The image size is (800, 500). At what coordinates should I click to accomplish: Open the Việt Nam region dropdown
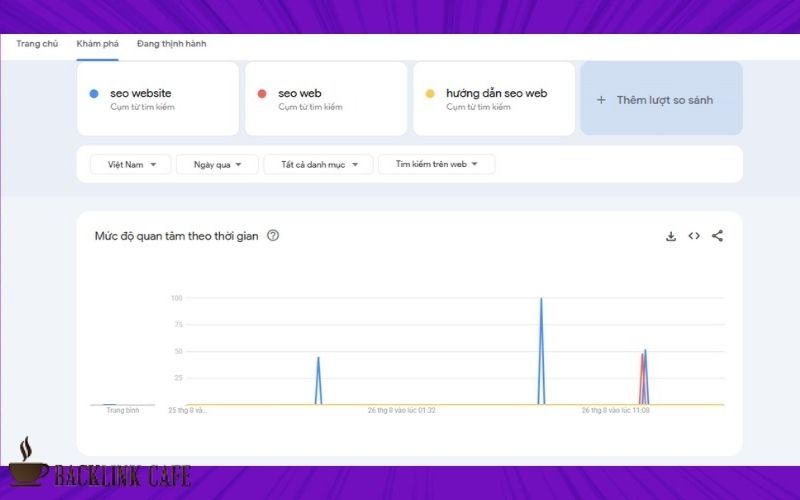(x=131, y=164)
